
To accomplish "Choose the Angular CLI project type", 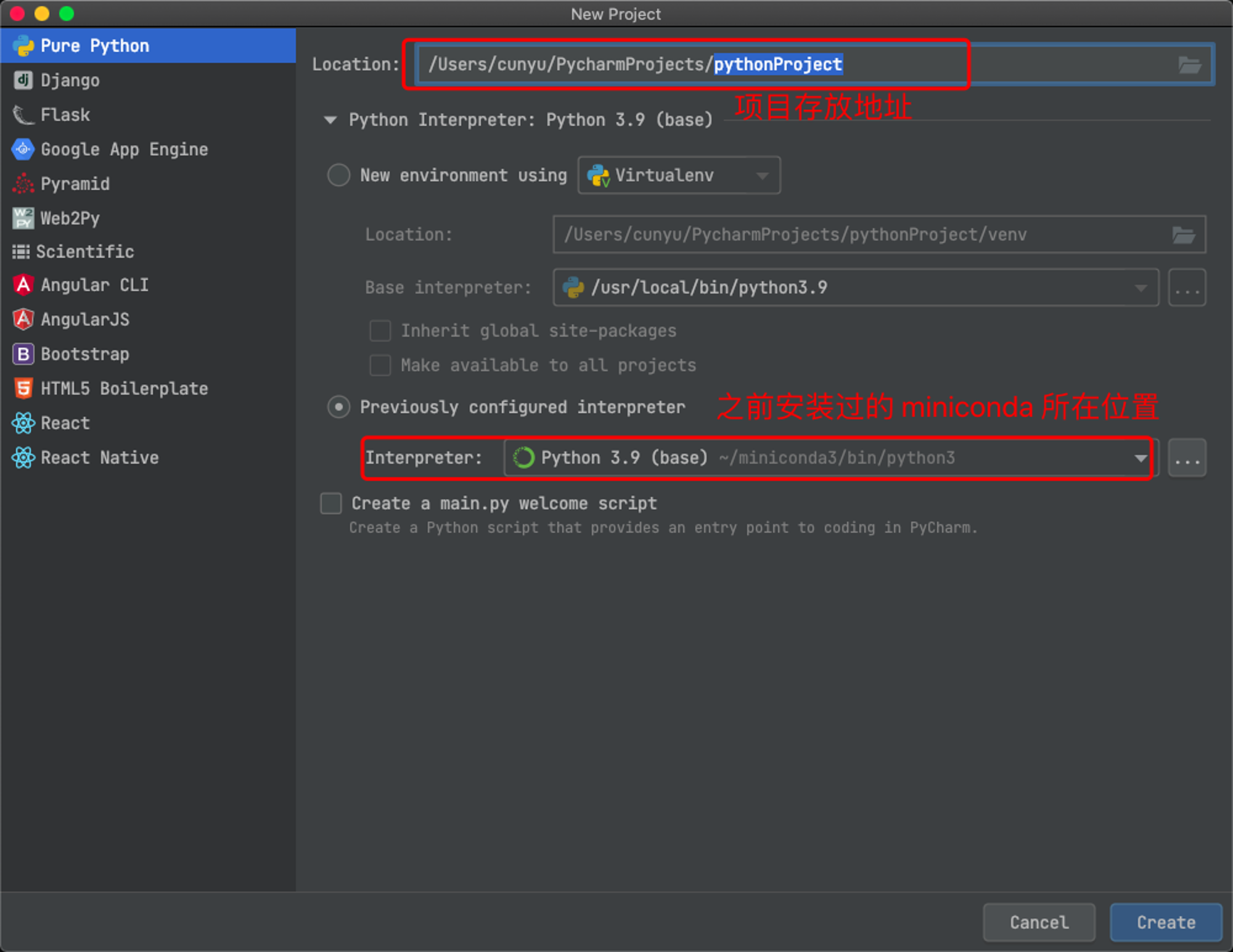I will click(148, 285).
